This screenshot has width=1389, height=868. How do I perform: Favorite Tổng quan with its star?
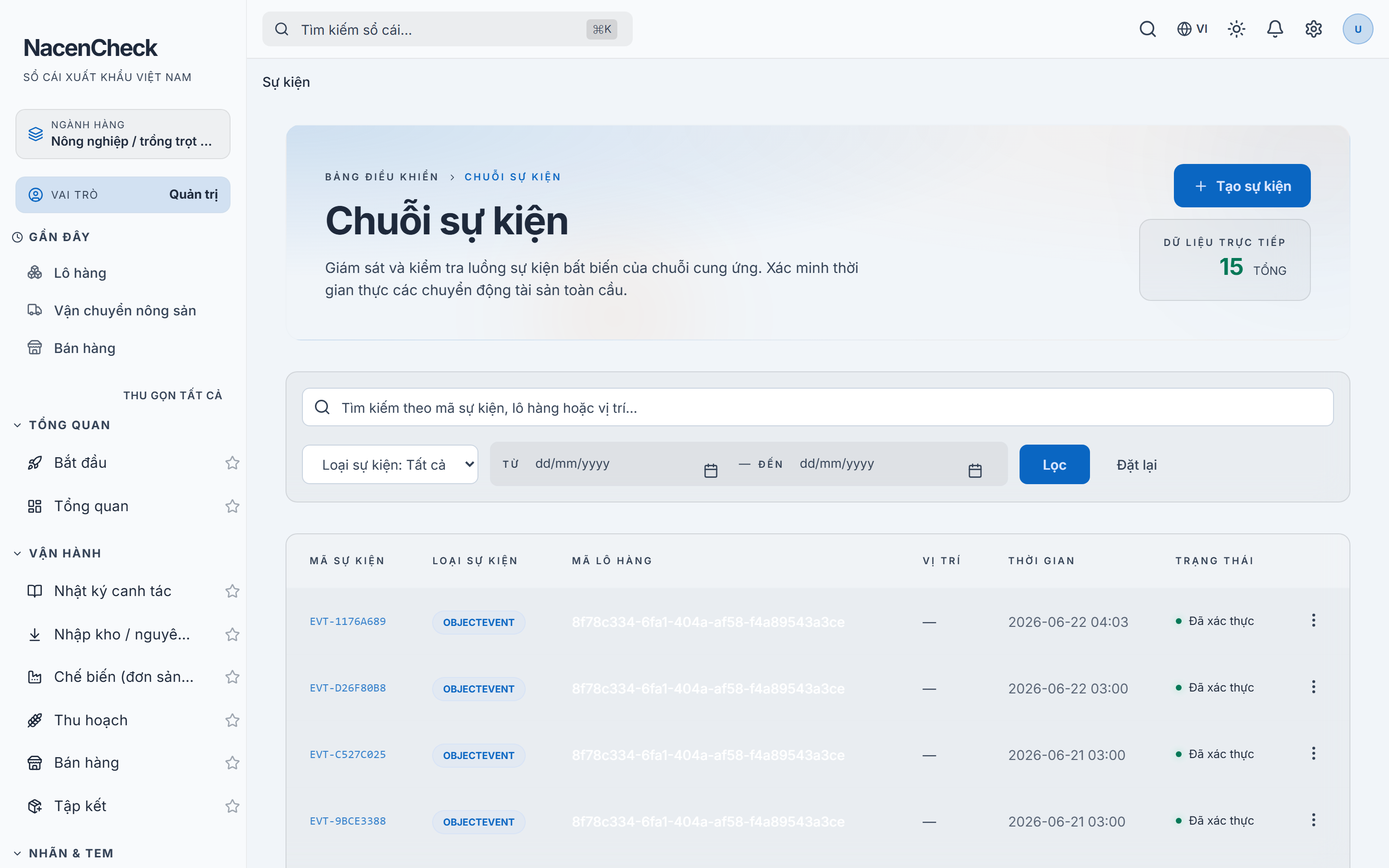[x=232, y=506]
